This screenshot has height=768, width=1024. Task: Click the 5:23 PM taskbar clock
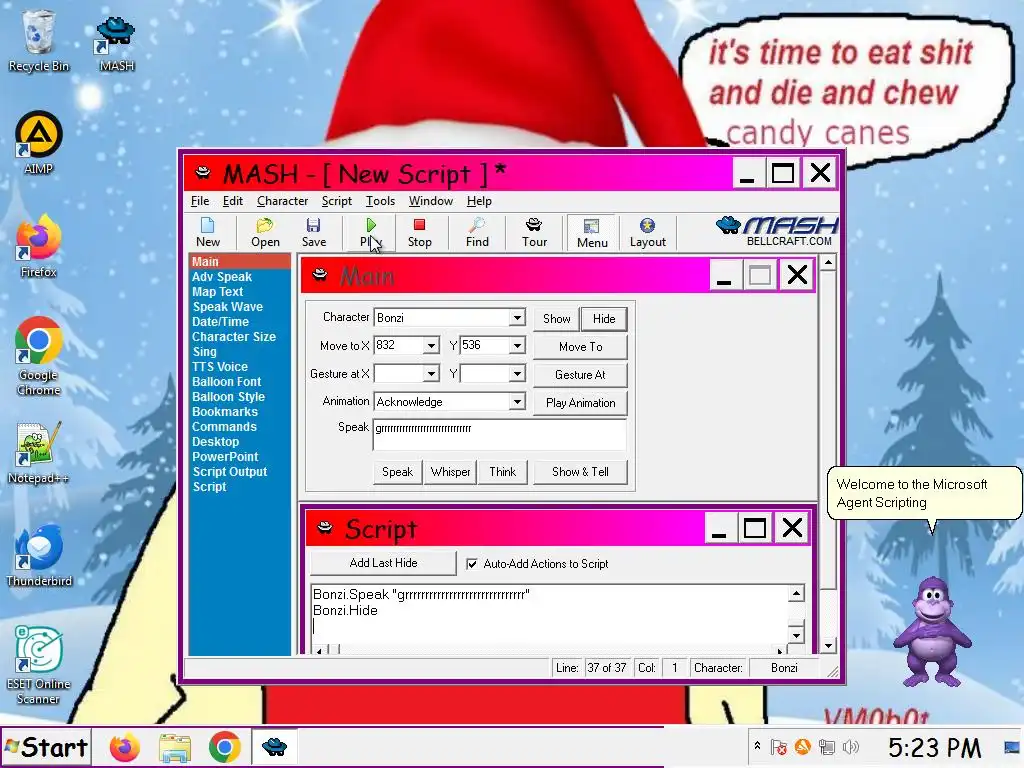(934, 747)
